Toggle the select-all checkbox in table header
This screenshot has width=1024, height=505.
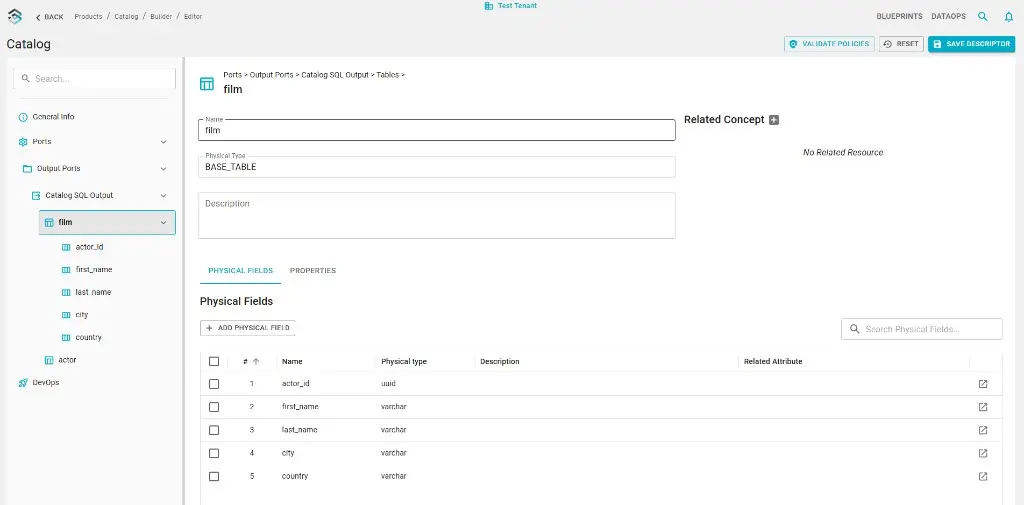214,361
